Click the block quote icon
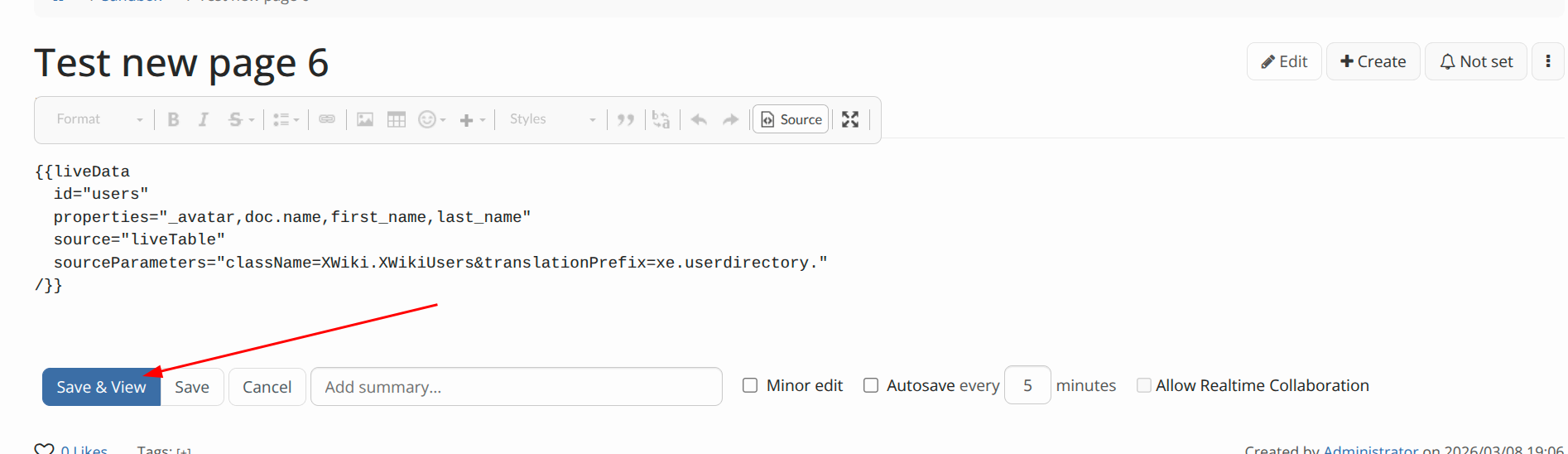 (626, 119)
